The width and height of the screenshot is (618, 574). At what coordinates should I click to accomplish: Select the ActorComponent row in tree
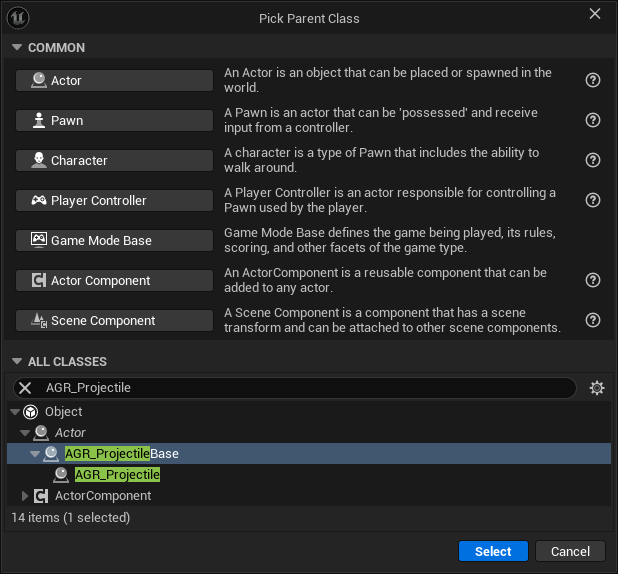click(309, 496)
